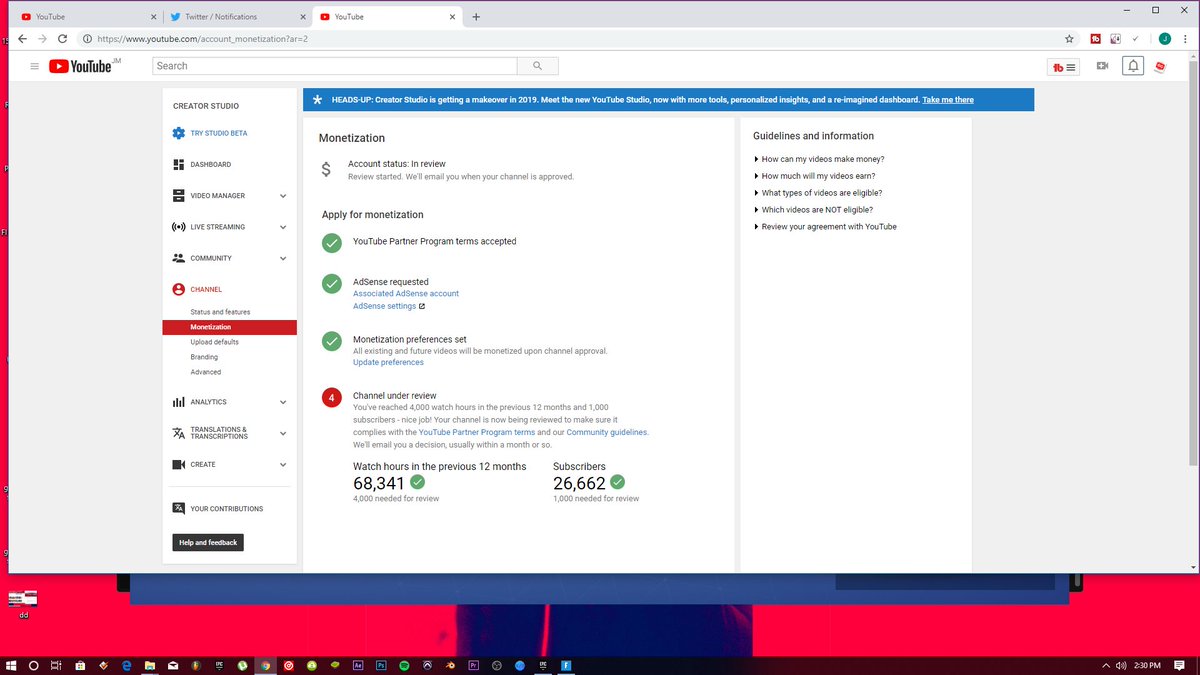Expand Video Manager section
Viewport: 1200px width, 675px height.
point(283,196)
